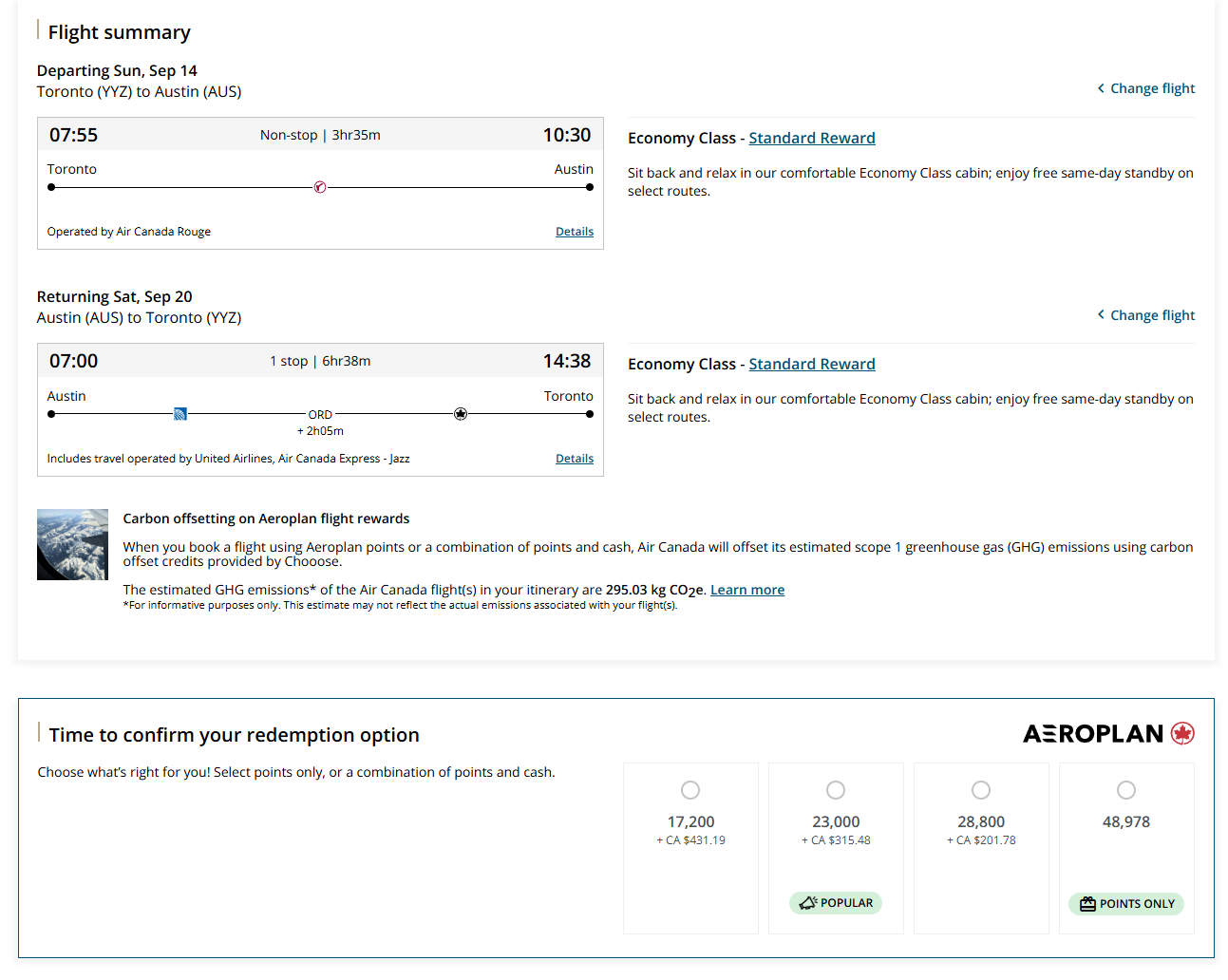Click the POINTS ONLY badge under 48,978
Screen dimensions: 1228x980
point(1126,904)
